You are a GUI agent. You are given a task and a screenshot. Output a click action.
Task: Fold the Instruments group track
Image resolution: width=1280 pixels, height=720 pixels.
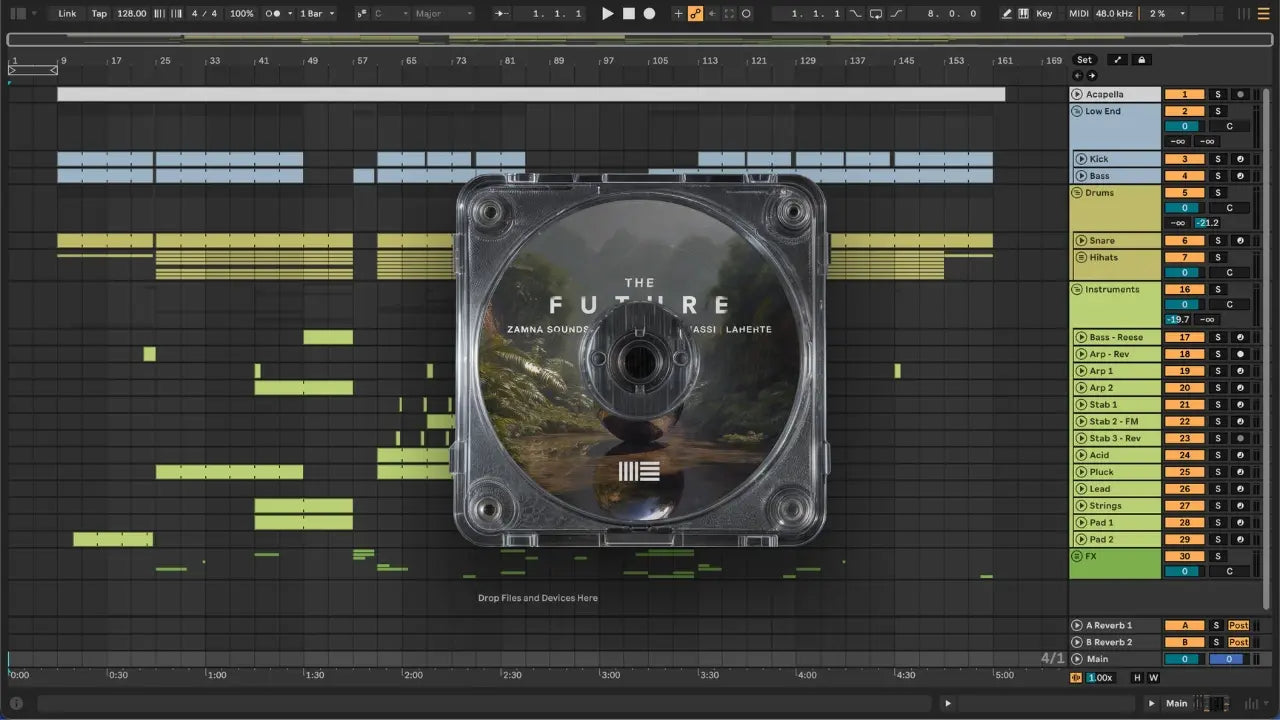click(1077, 289)
